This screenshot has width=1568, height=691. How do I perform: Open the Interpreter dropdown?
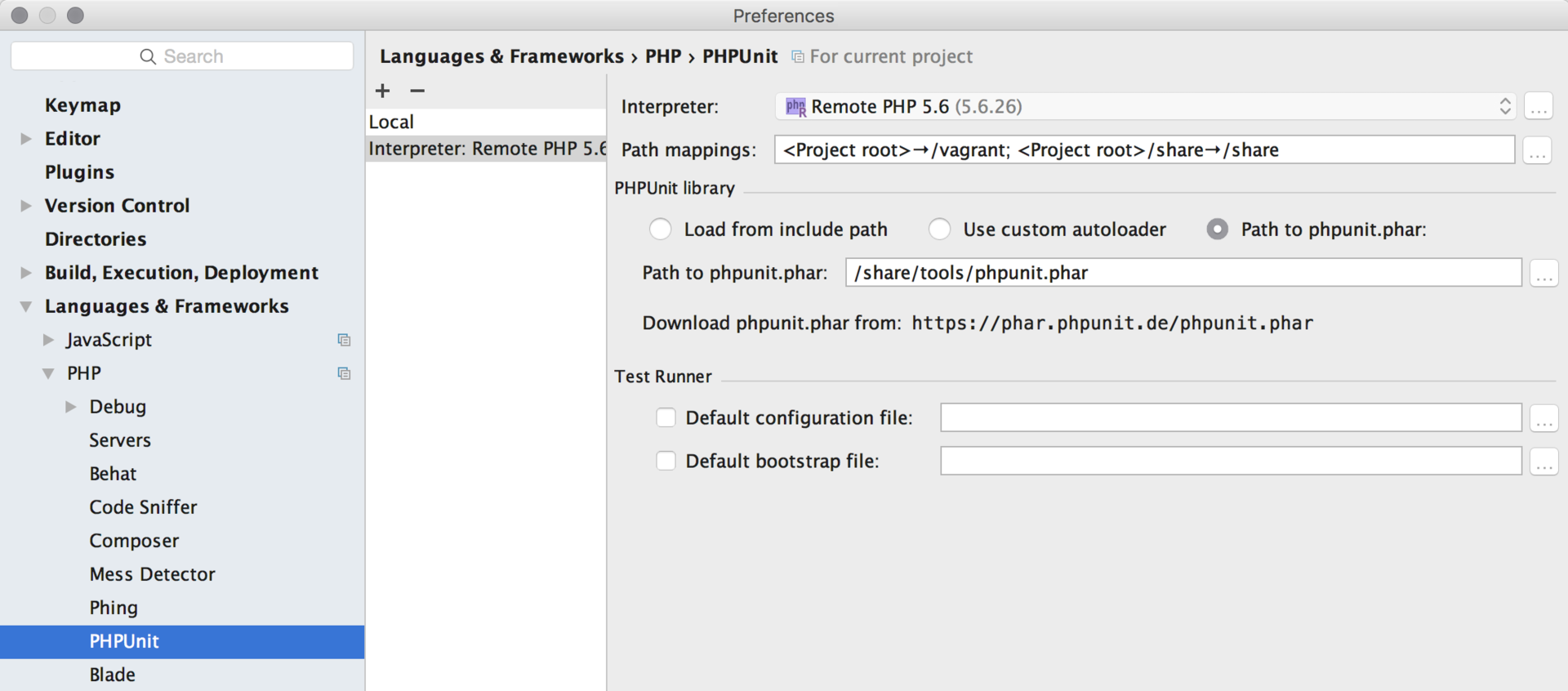[x=1143, y=107]
